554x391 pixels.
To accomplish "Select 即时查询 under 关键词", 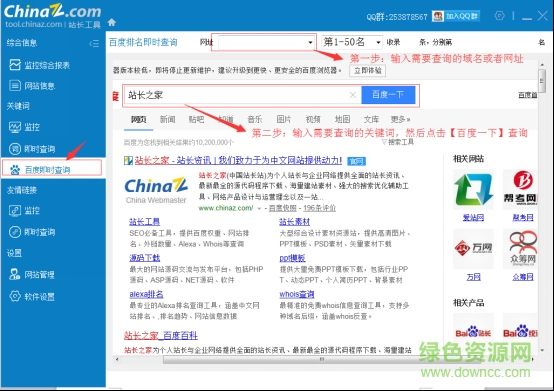I will (x=40, y=149).
